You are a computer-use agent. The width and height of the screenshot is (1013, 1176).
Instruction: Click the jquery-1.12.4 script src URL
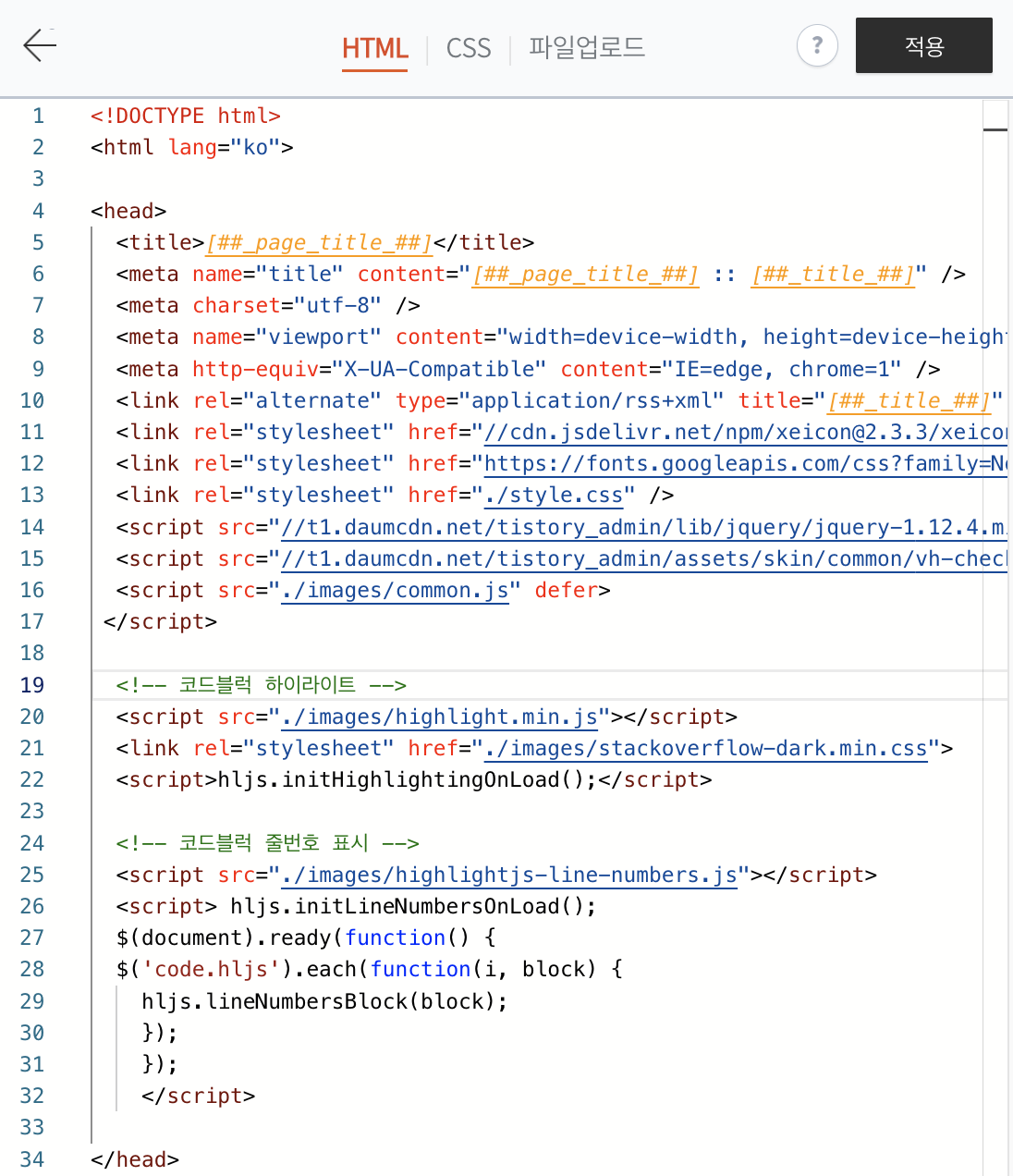point(644,527)
